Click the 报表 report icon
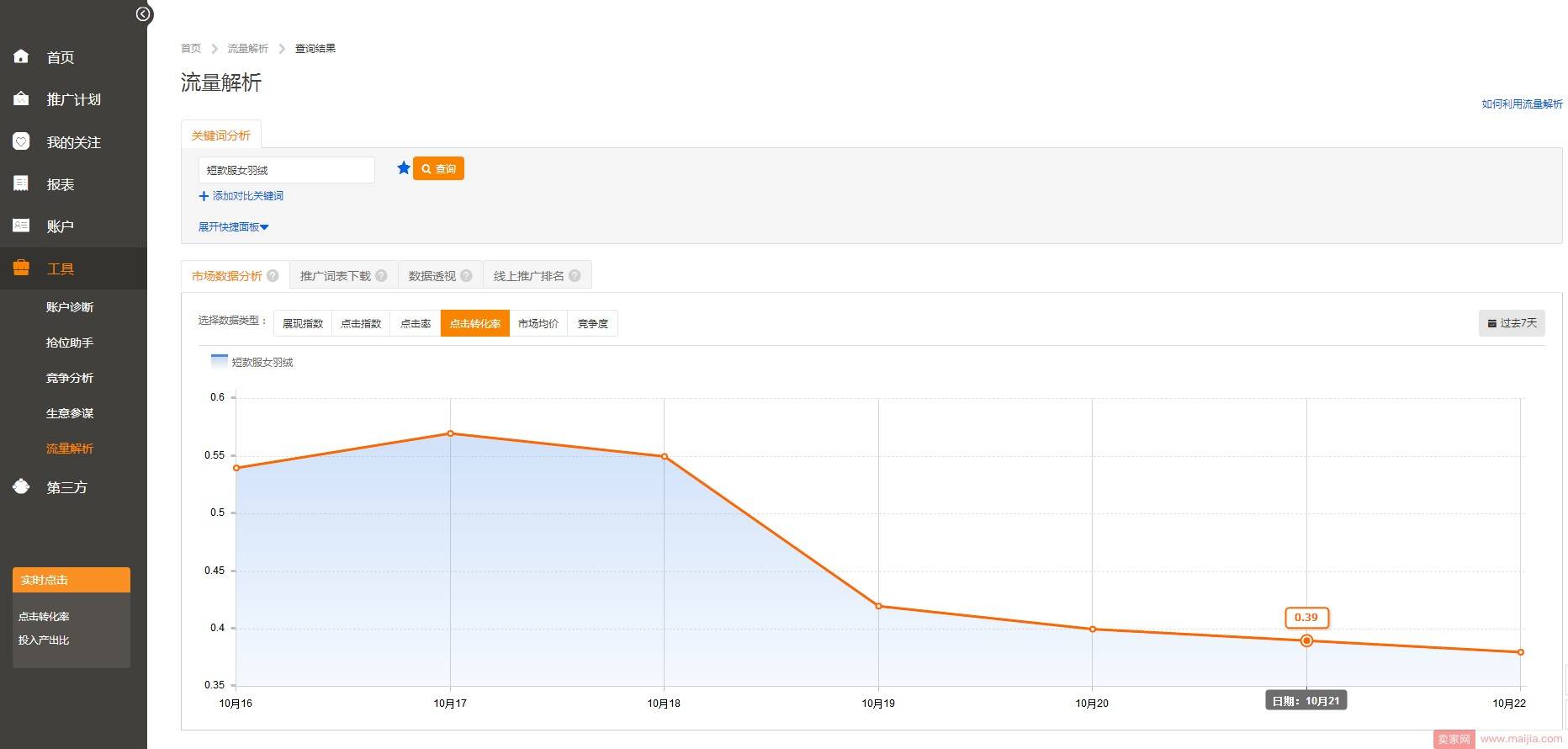The height and width of the screenshot is (749, 1568). 21,183
